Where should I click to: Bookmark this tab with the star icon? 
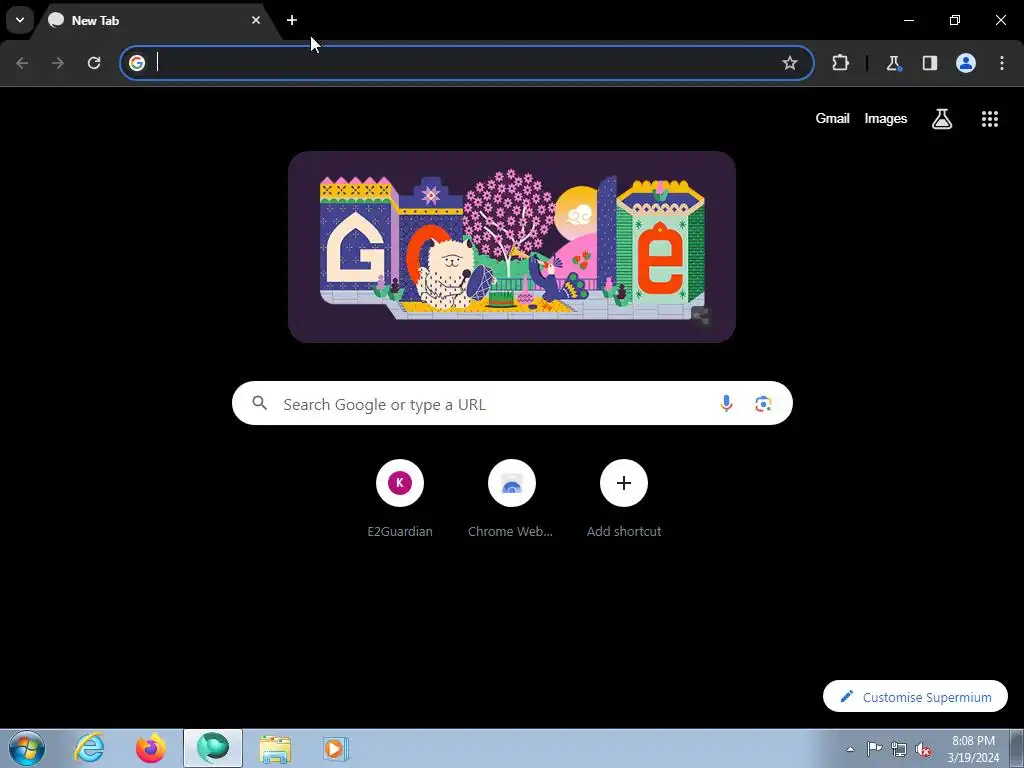point(790,63)
